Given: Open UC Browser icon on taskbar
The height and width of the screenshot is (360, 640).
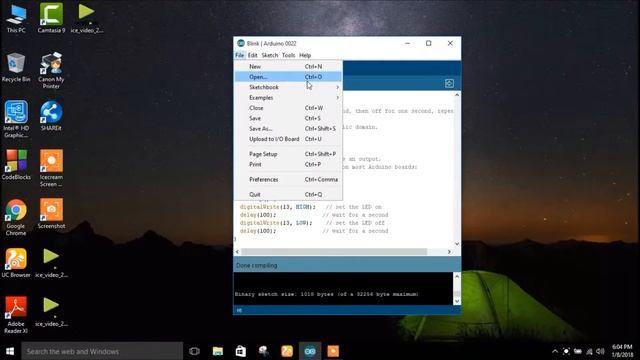Looking at the screenshot, I should point(287,351).
